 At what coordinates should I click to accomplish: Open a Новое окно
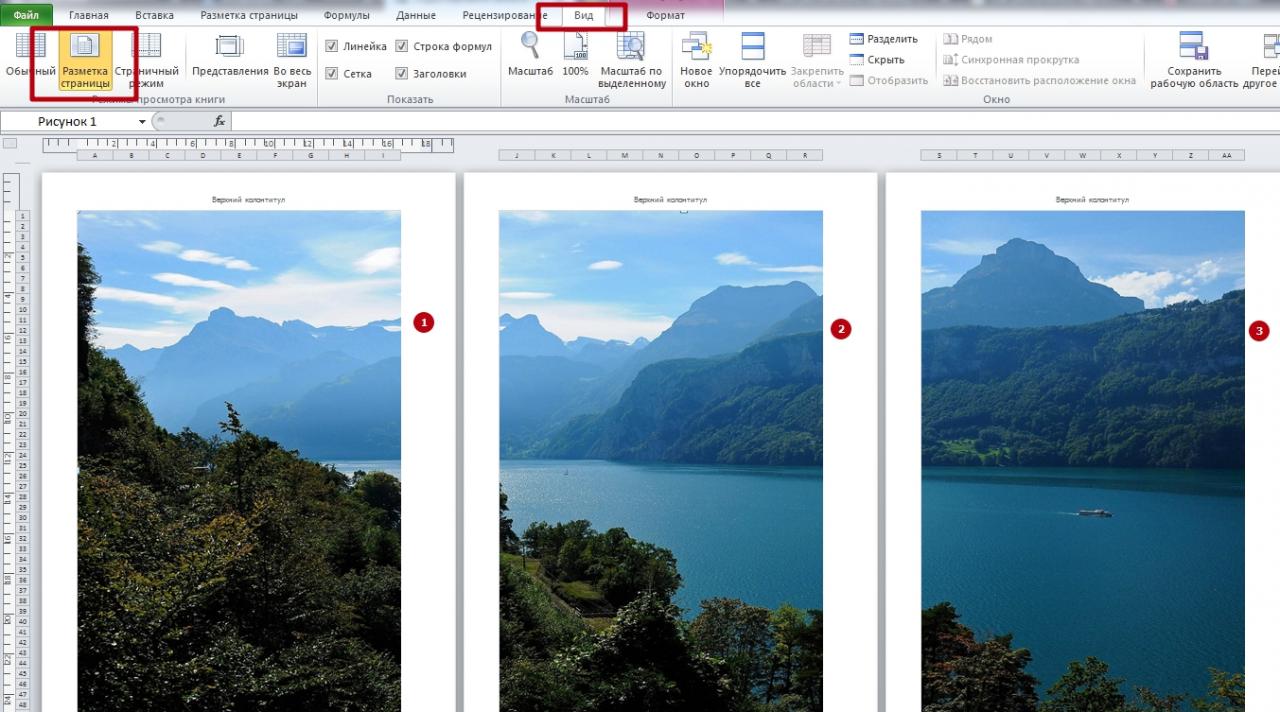point(696,47)
